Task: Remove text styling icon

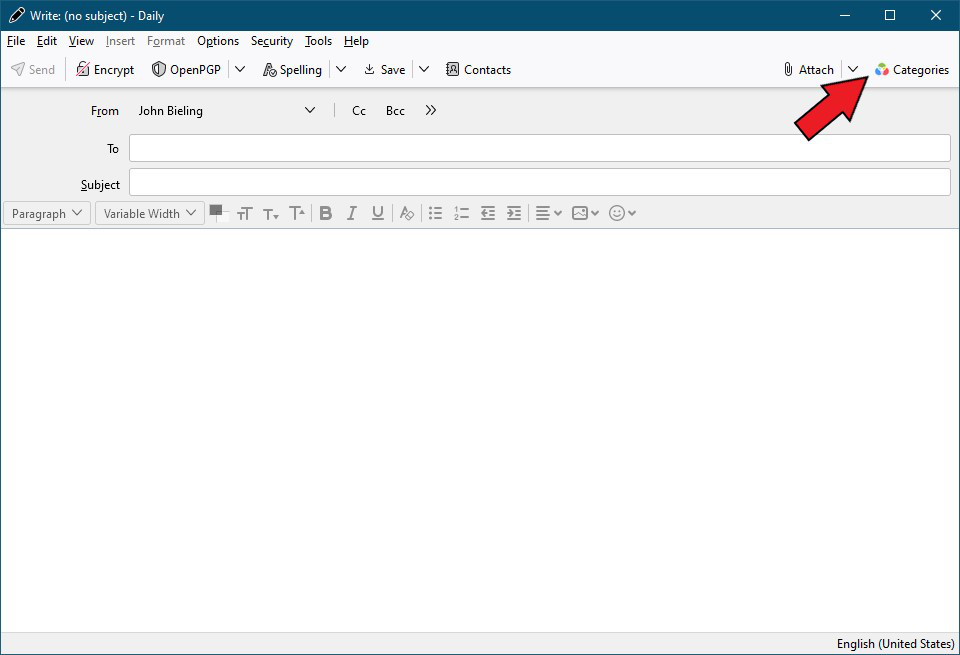Action: click(407, 213)
